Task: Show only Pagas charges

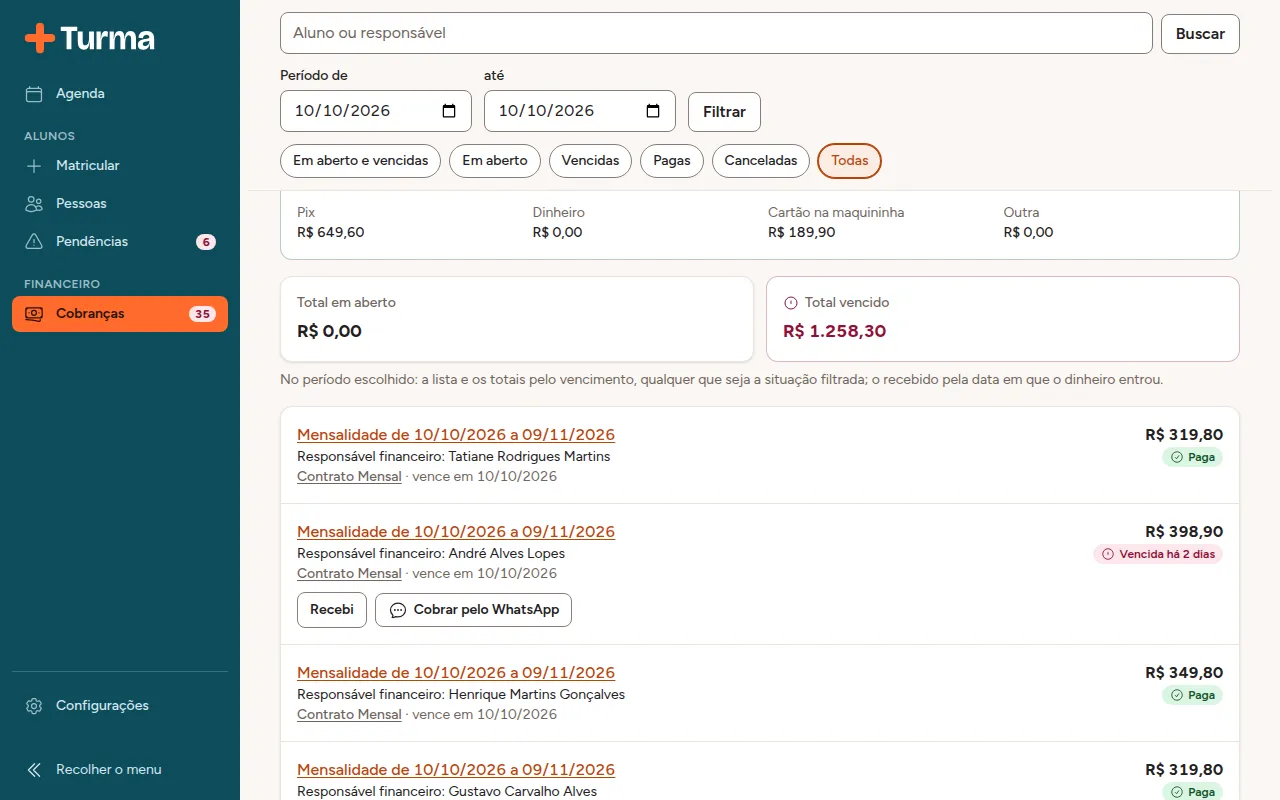Action: (x=672, y=161)
